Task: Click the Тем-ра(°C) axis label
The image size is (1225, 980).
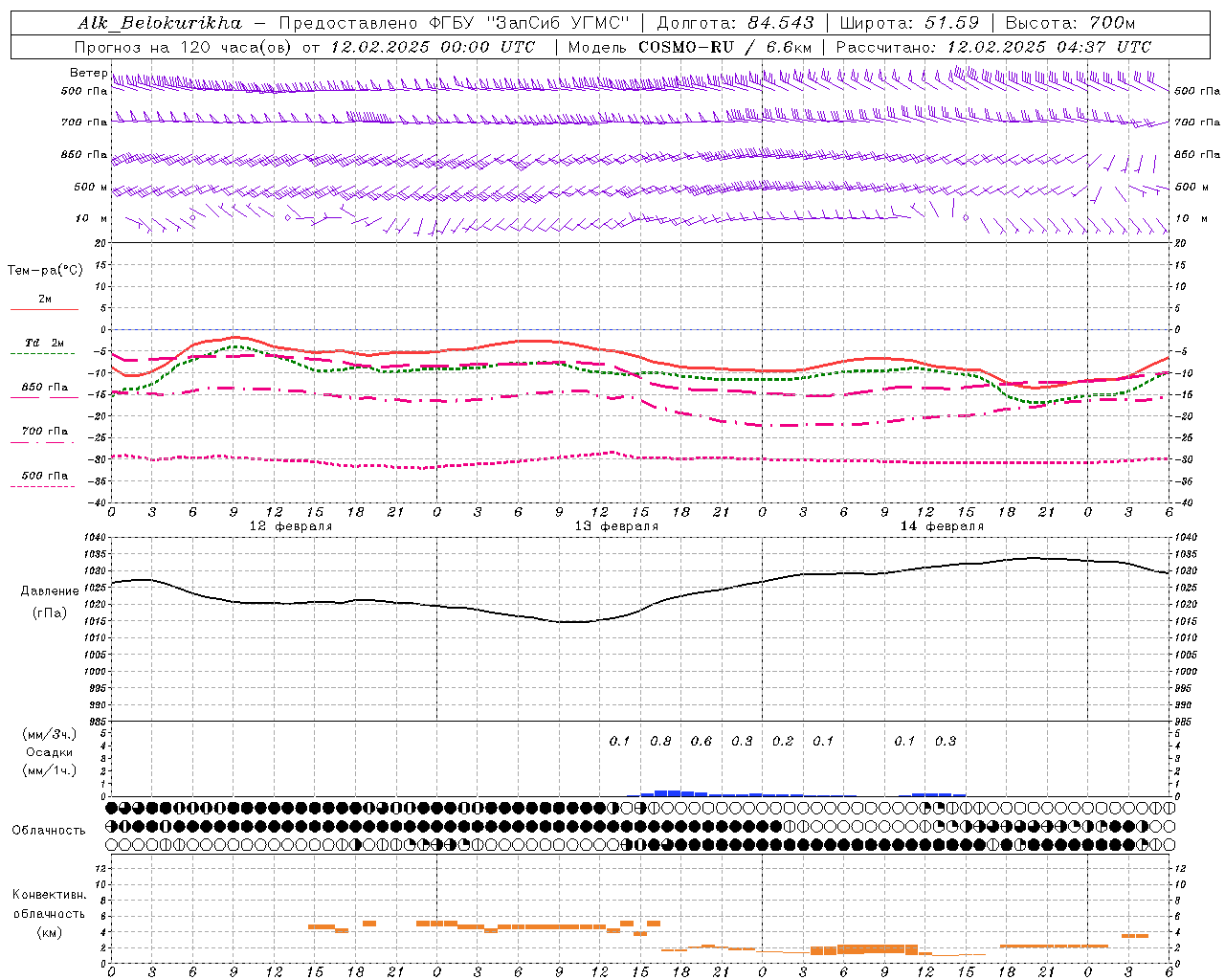Action: (x=45, y=271)
